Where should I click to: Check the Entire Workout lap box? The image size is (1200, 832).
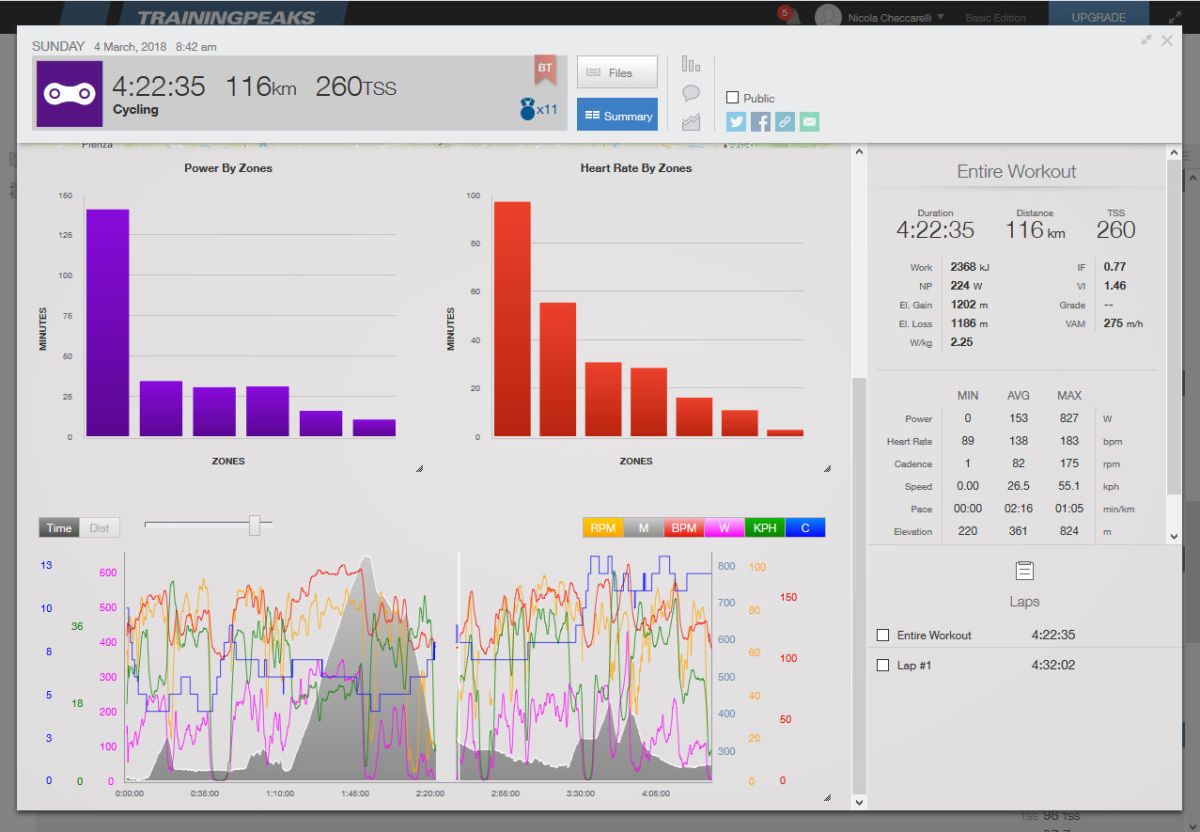tap(882, 635)
